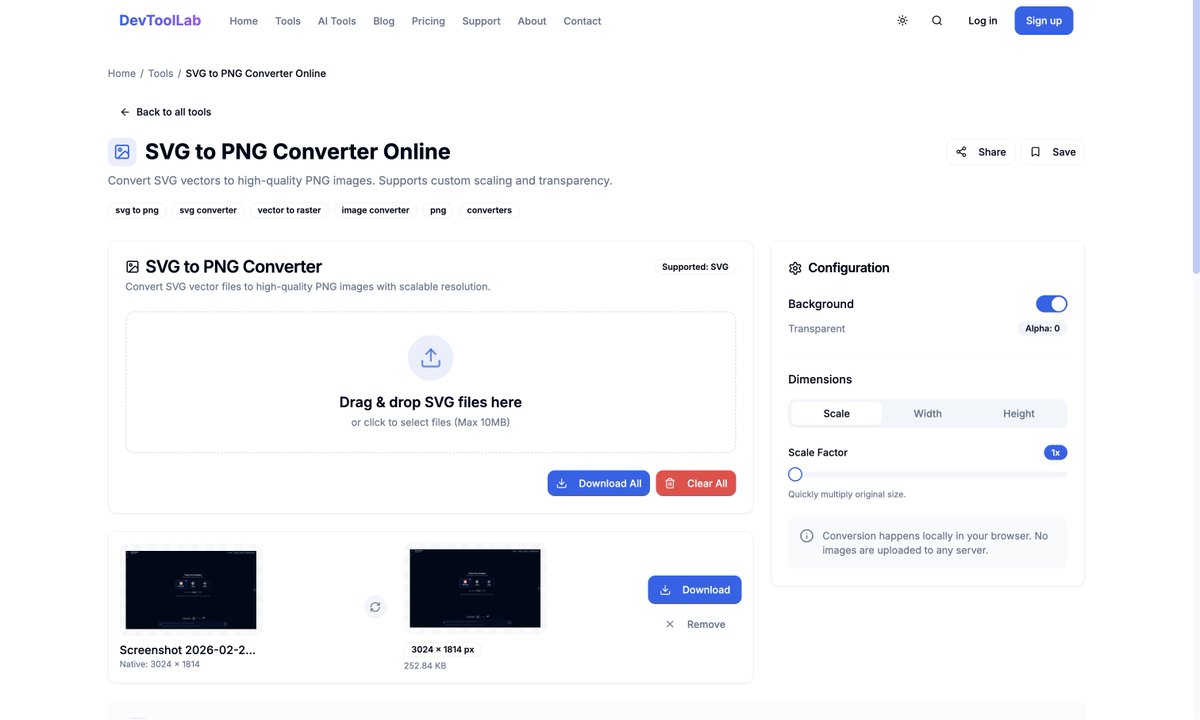Click the refresh convert icon between previews
1200x720 pixels.
click(375, 607)
